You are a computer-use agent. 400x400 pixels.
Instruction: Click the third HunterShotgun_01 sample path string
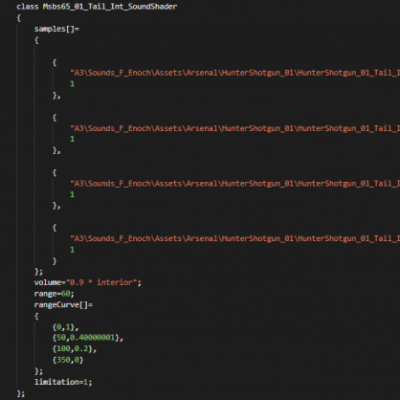tap(235, 183)
